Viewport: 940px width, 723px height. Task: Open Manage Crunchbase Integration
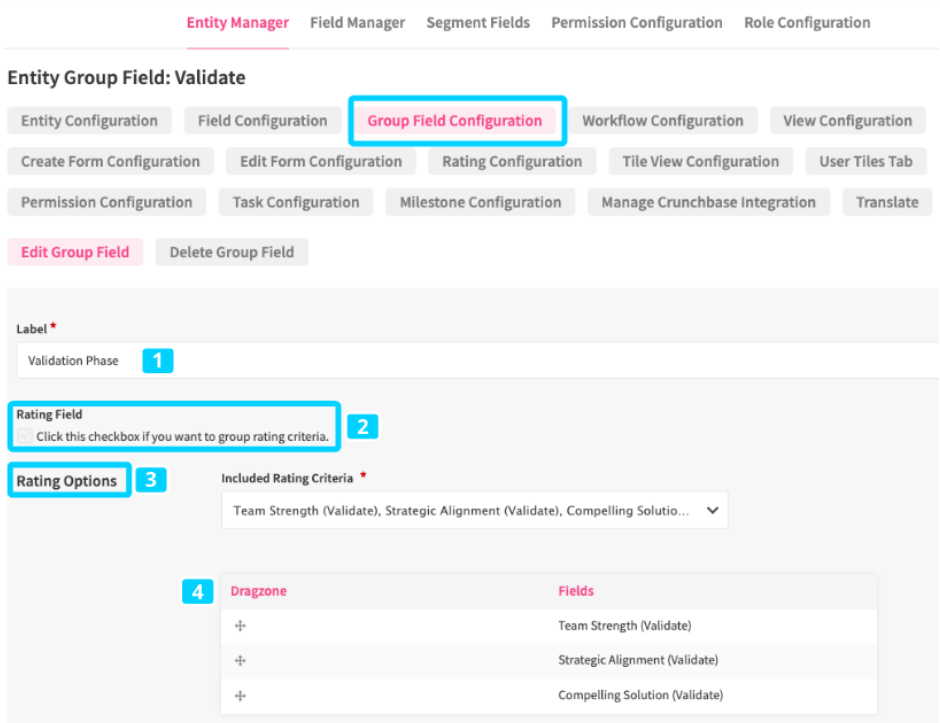708,202
